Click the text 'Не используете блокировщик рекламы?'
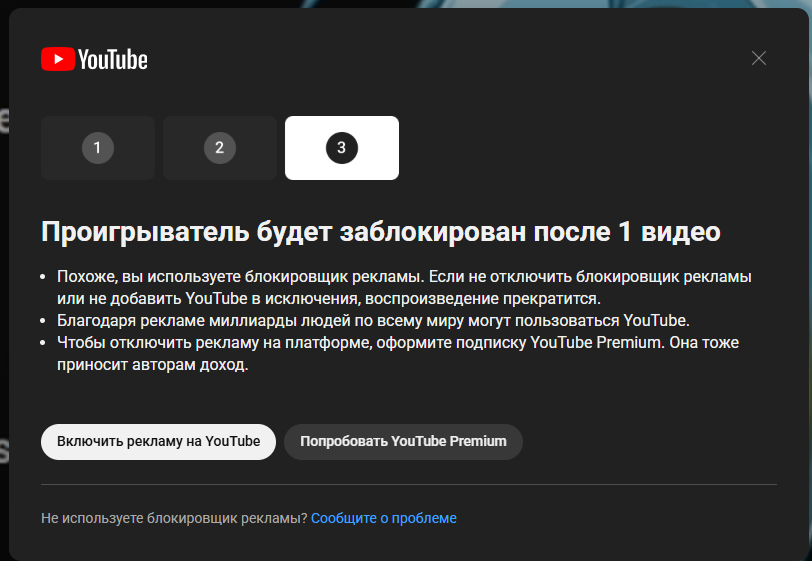Viewport: 812px width, 561px height. (174, 518)
